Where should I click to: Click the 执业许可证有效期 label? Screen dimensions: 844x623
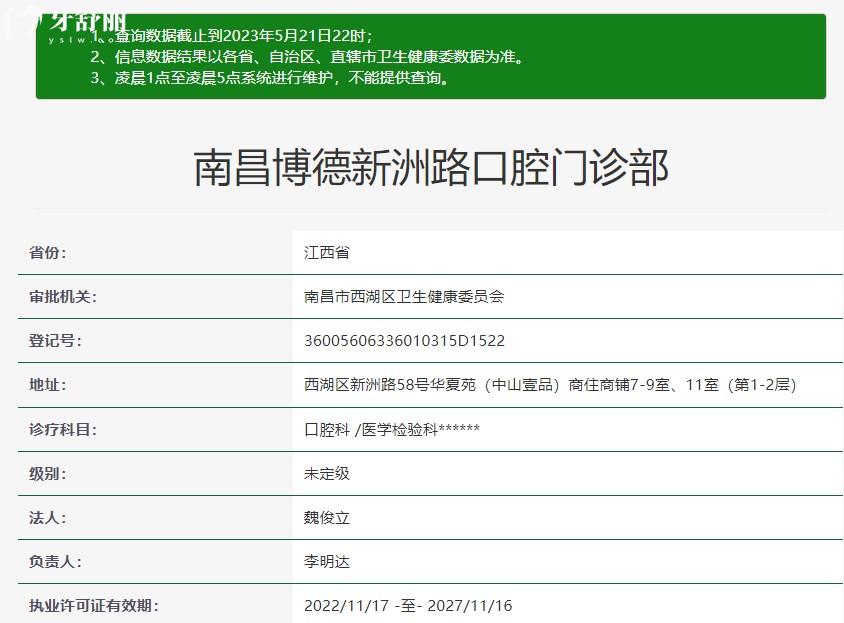point(94,606)
